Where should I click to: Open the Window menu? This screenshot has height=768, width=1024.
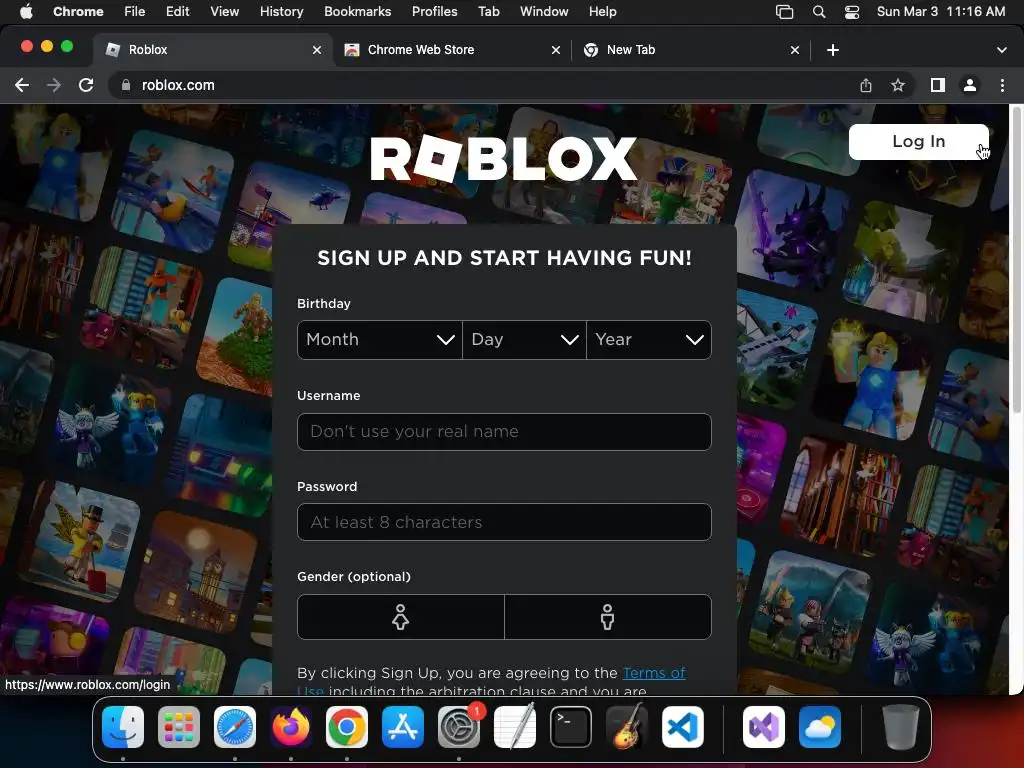[x=544, y=12]
